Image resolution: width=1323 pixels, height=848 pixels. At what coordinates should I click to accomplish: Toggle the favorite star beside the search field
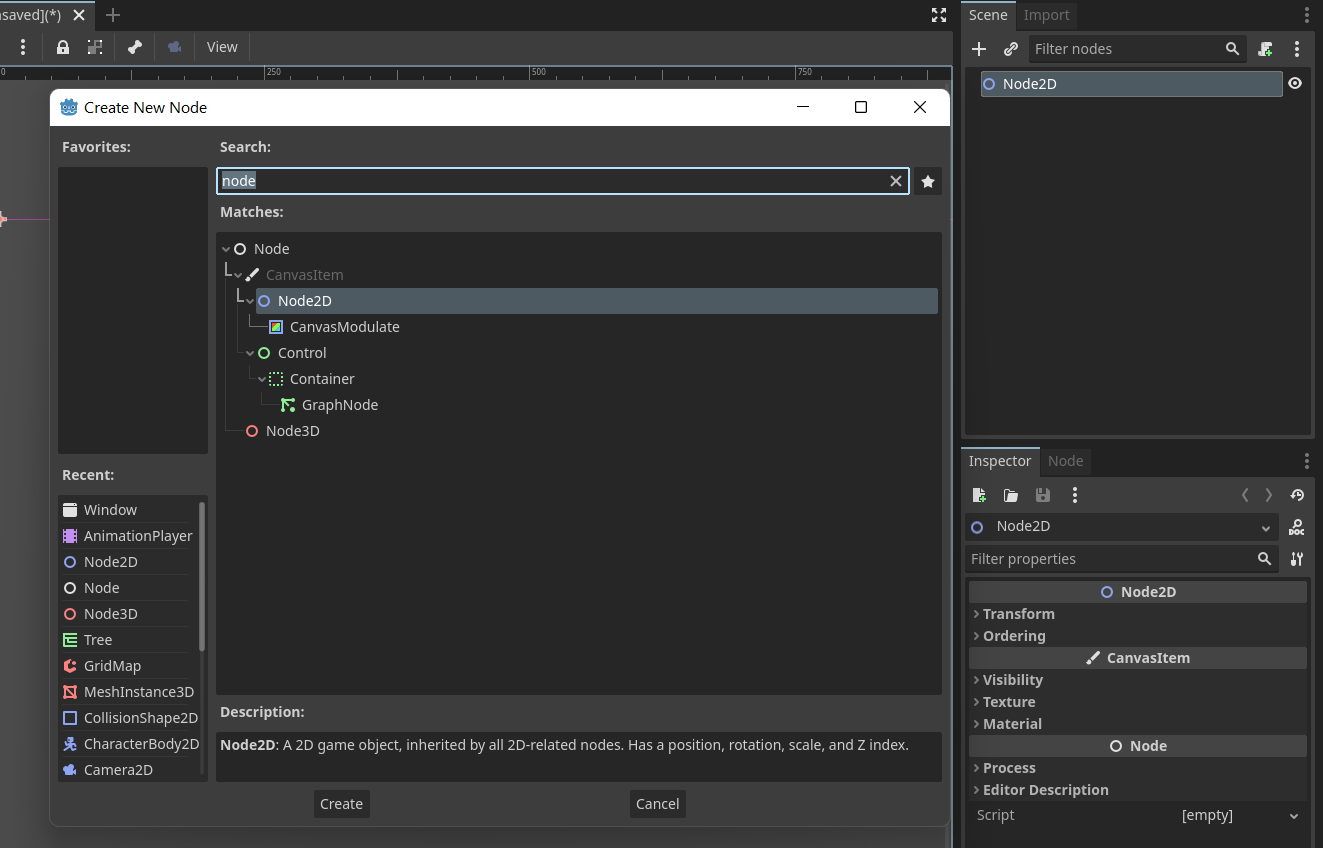click(x=927, y=181)
